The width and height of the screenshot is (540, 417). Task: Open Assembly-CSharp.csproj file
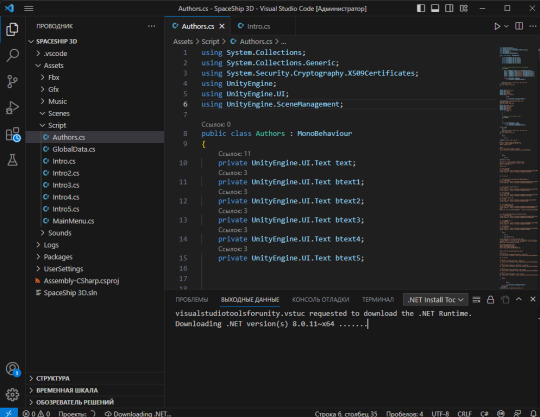[x=95, y=281]
